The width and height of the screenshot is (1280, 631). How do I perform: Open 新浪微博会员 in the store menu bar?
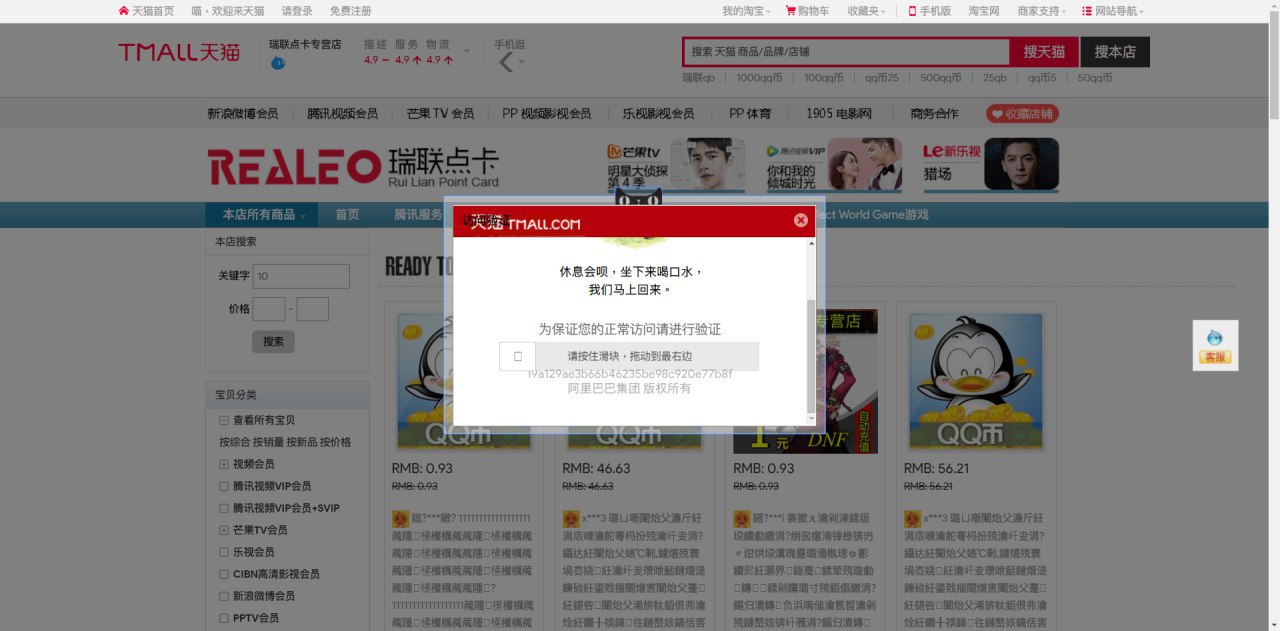(x=243, y=114)
